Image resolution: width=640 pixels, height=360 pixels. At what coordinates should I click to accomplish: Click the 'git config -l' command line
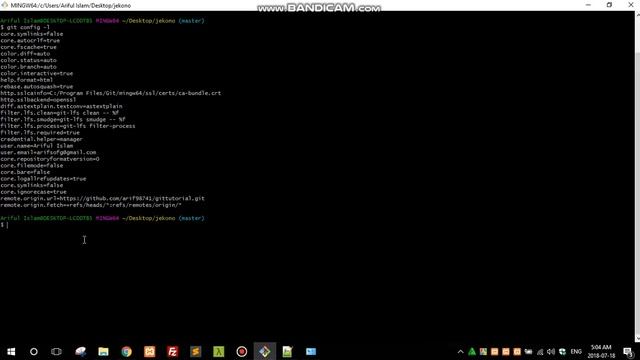[25, 27]
